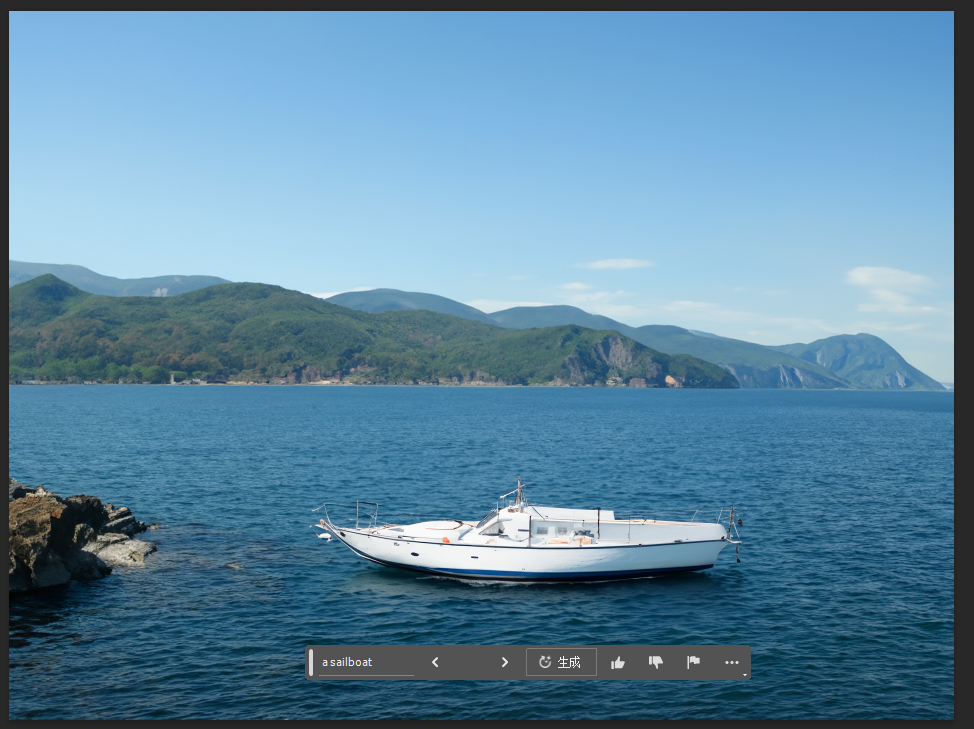This screenshot has height=729, width=974.
Task: Click the mast on top of the boat
Action: click(x=519, y=493)
